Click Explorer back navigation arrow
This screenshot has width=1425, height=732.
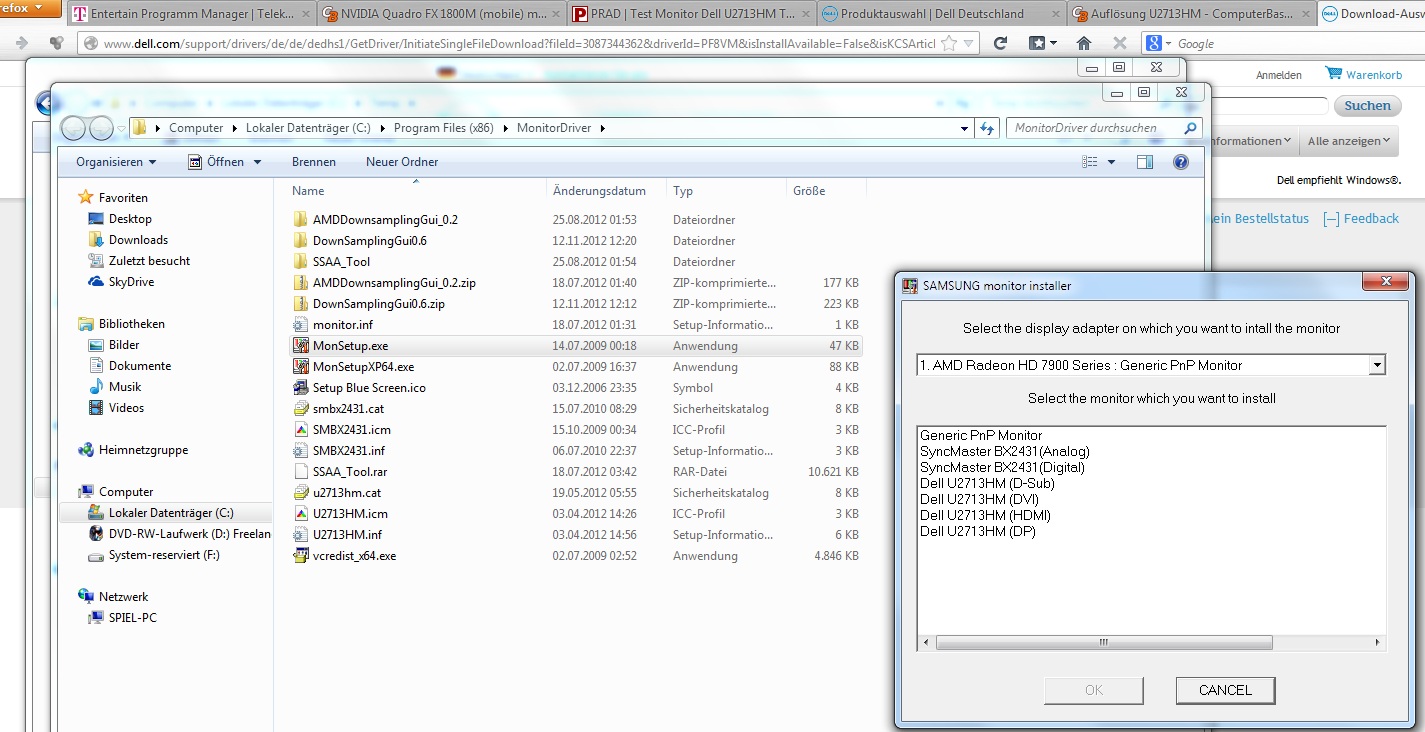click(x=73, y=128)
